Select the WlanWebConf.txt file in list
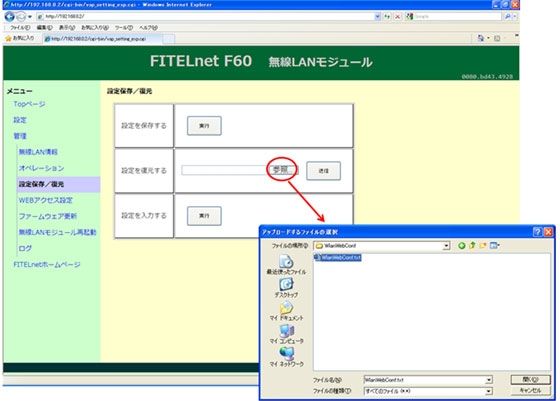Image resolution: width=560 pixels, height=401 pixels. (x=338, y=257)
